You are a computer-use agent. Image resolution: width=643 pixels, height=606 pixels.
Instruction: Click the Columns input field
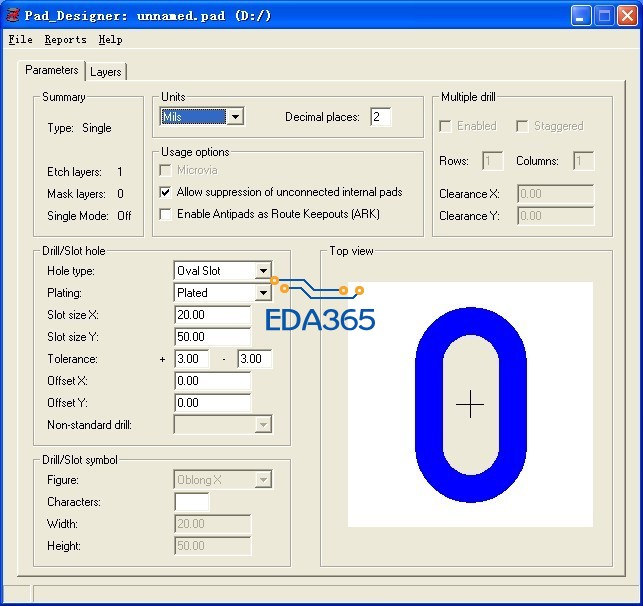(583, 161)
